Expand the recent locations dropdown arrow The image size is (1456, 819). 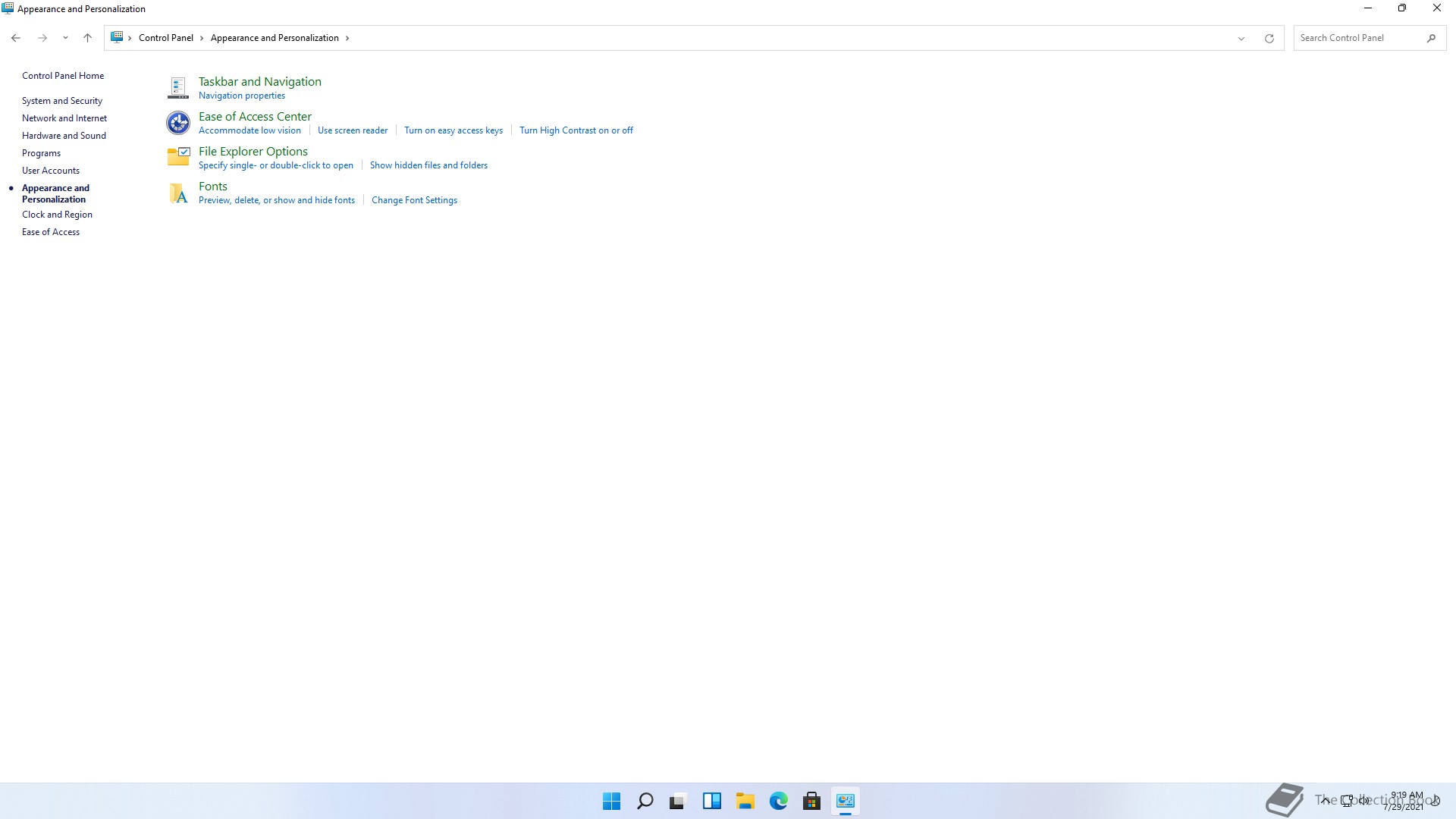click(x=65, y=38)
